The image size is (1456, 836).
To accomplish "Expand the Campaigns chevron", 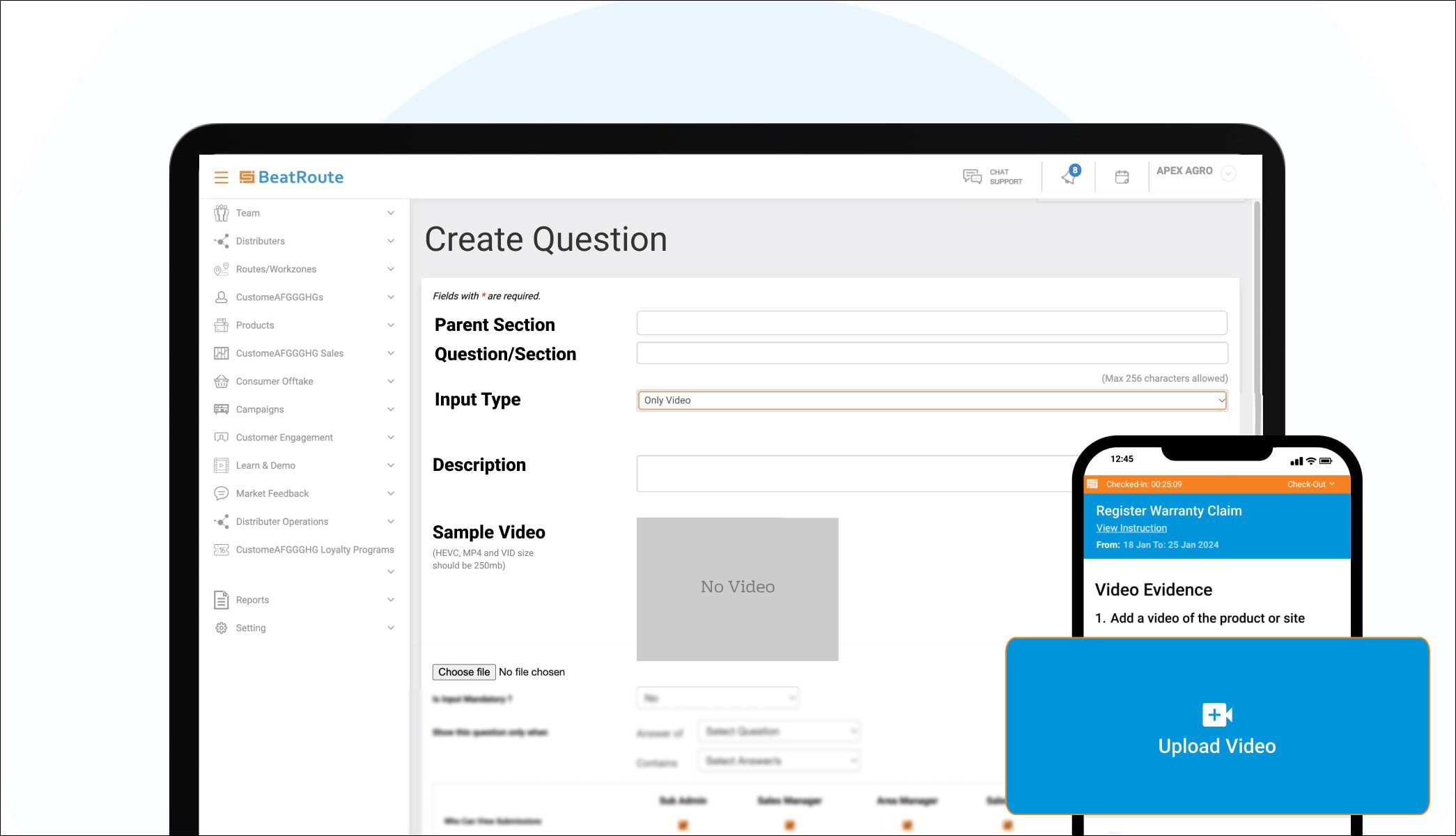I will (x=391, y=409).
